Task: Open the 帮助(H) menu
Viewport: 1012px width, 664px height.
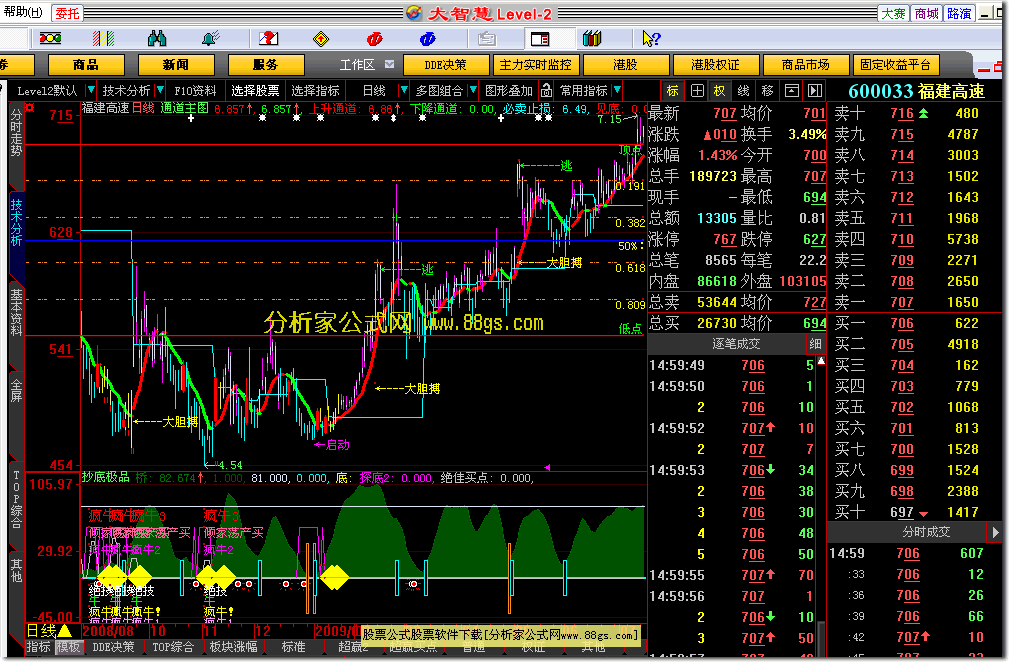Action: coord(23,12)
